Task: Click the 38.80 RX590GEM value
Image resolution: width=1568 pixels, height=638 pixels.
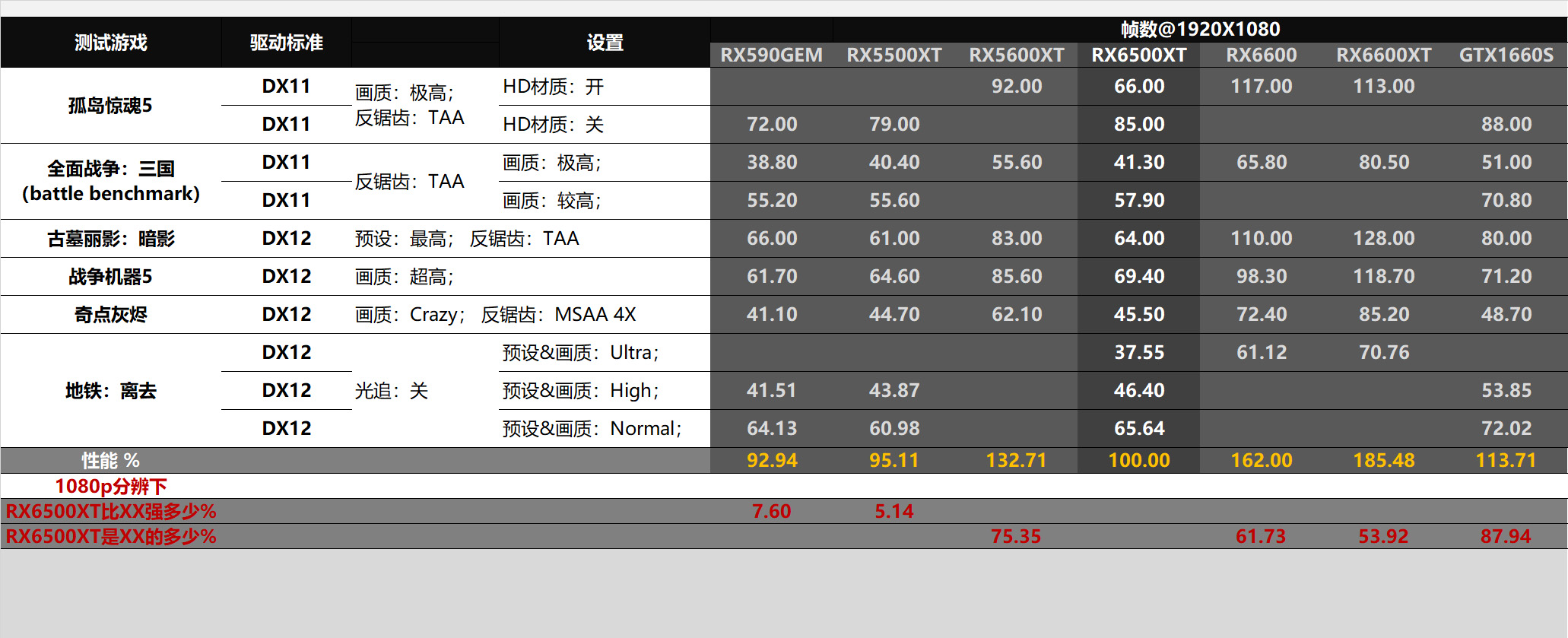Action: [772, 162]
